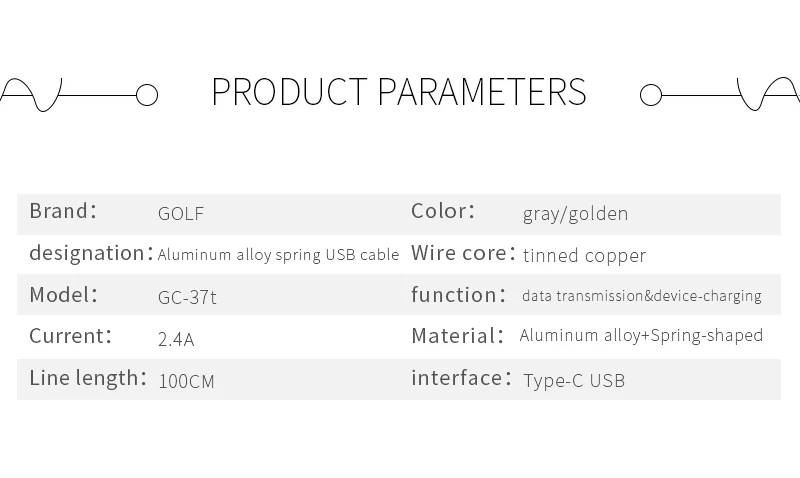The height and width of the screenshot is (478, 800).
Task: Click Aluminum alloy+Spring-shaped material text
Action: click(641, 336)
